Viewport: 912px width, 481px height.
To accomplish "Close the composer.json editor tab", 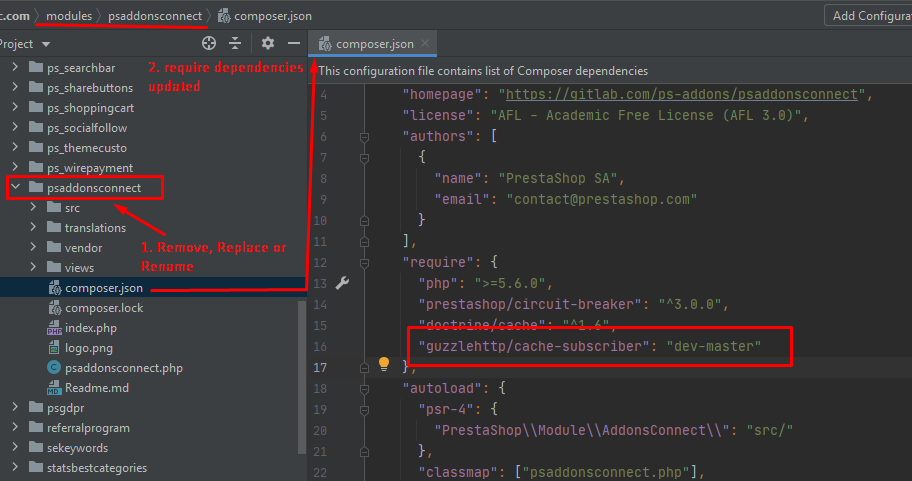I will point(425,43).
